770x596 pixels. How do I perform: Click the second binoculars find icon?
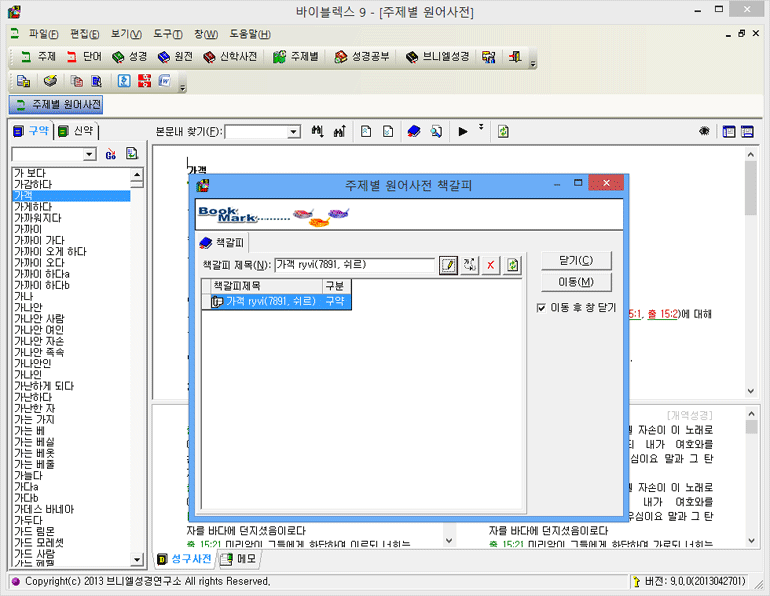click(339, 131)
